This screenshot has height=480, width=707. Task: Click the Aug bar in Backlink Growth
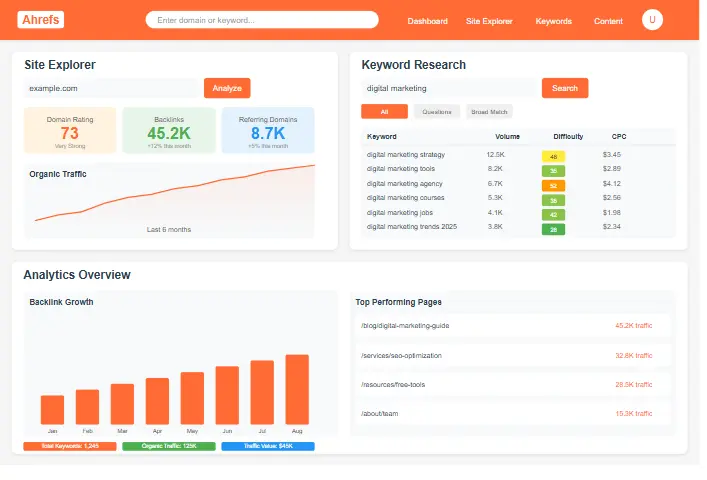coord(297,389)
